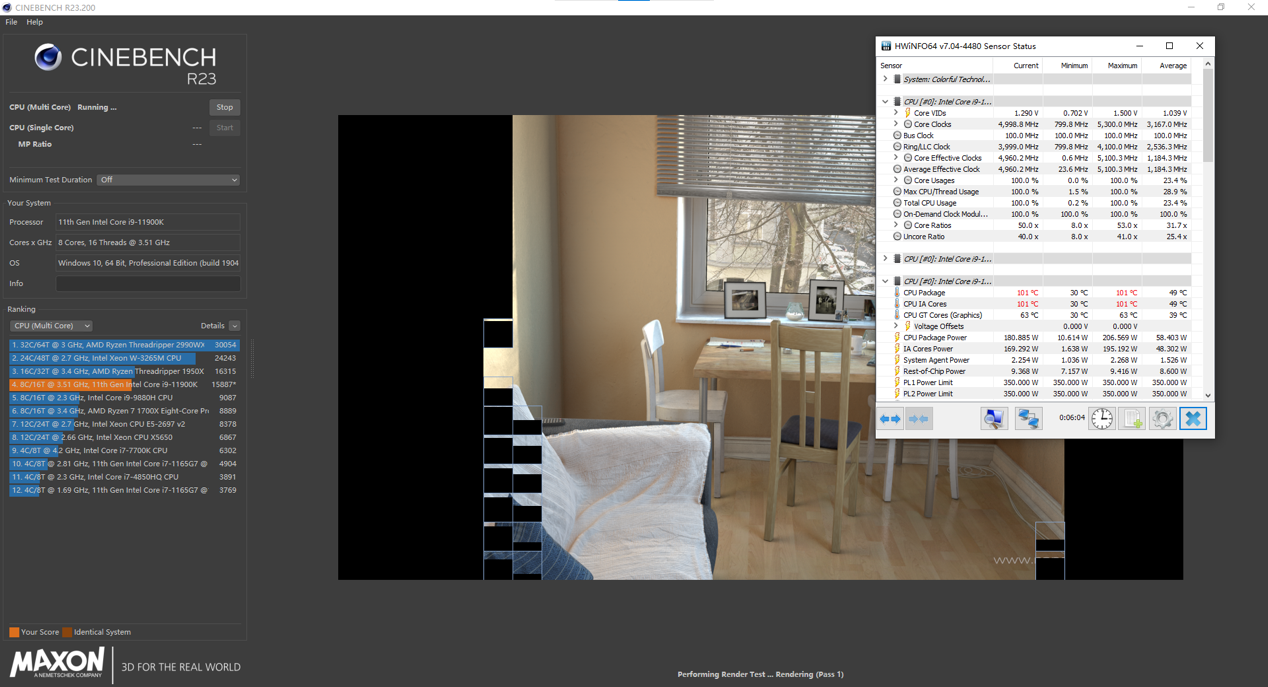
Task: Select ranking row Xeon CPU E5-2697 v2
Action: coord(124,424)
